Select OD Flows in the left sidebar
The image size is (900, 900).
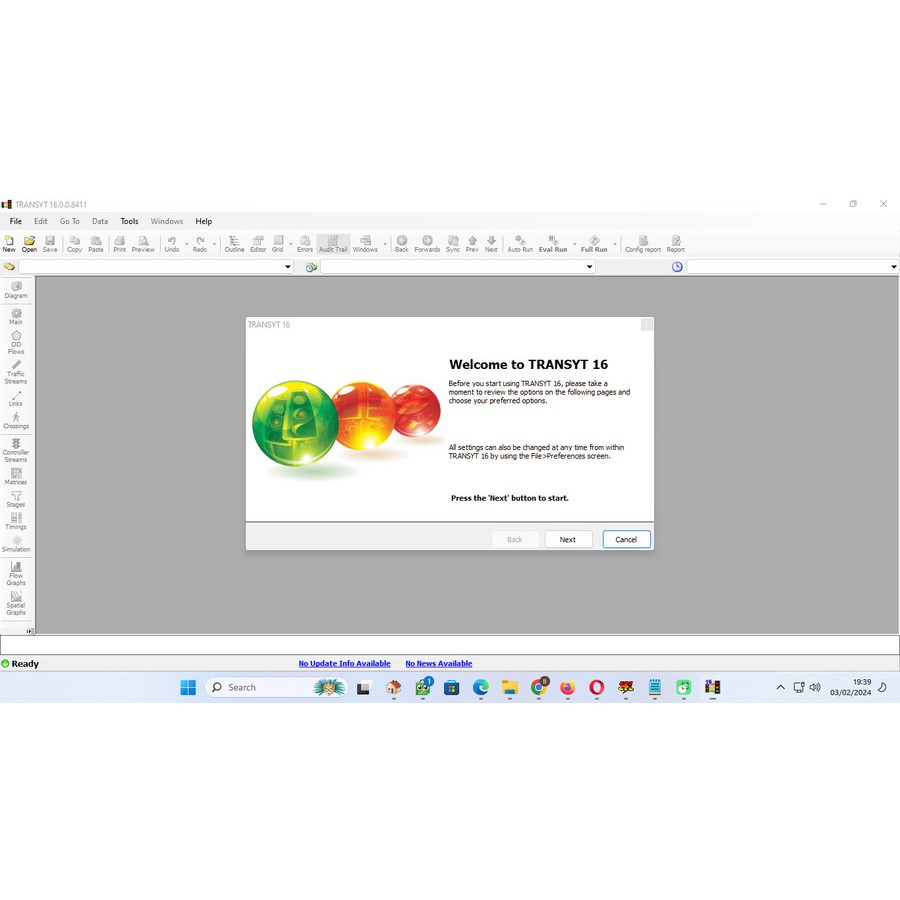click(16, 343)
